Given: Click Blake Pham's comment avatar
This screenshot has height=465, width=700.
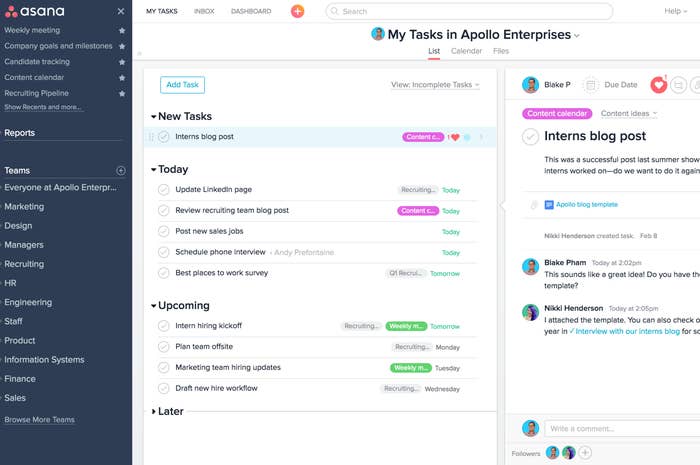Looking at the screenshot, I should pos(530,266).
